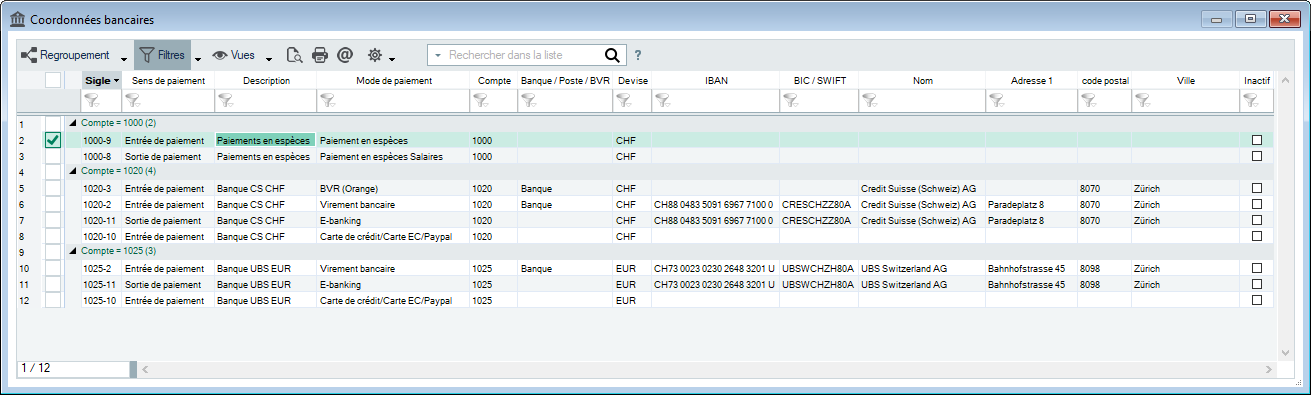Click the filter funnel under code postal
The height and width of the screenshot is (395, 1311).
coord(1089,99)
